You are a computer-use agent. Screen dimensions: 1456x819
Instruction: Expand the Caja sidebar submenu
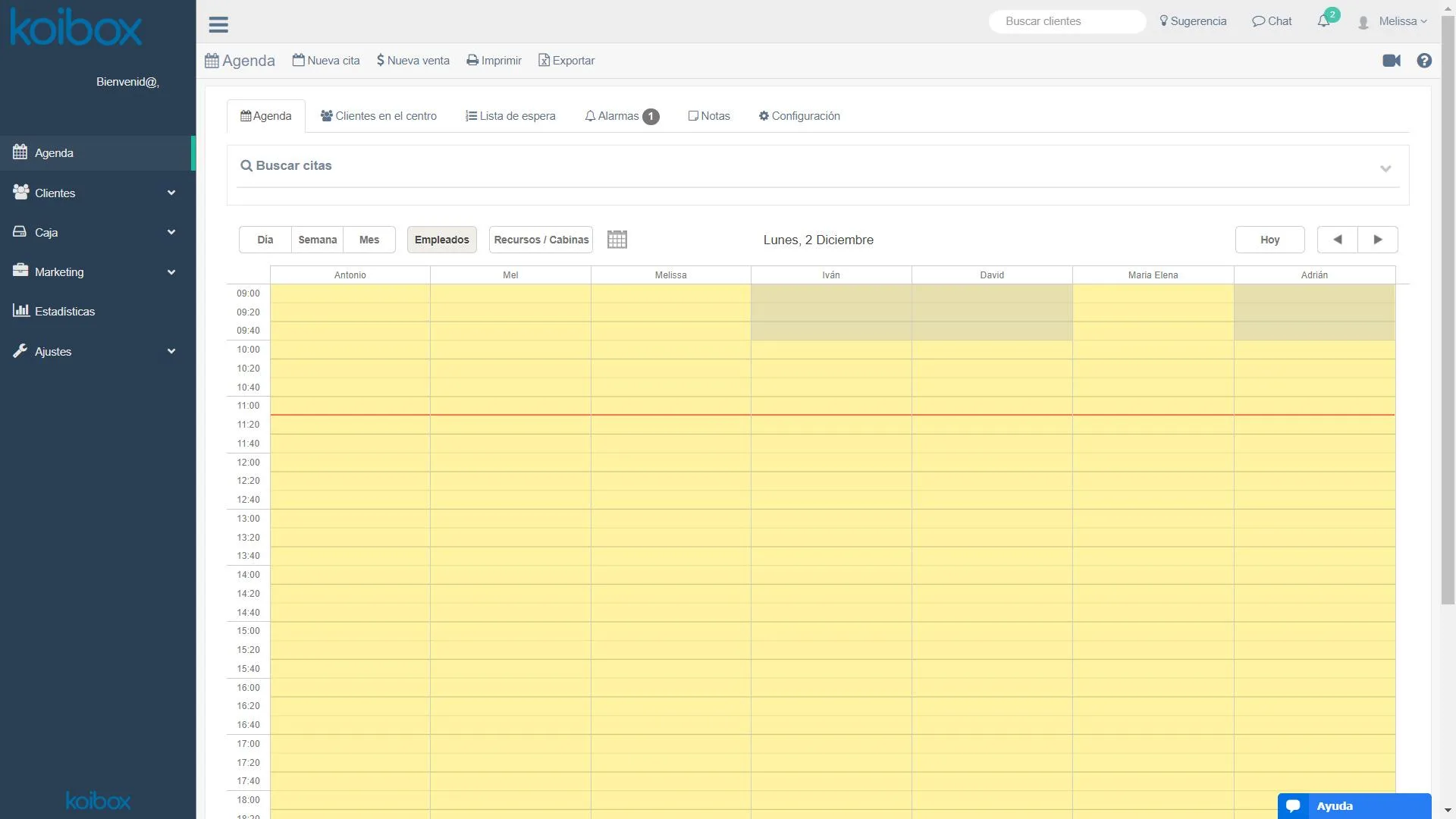[x=171, y=232]
